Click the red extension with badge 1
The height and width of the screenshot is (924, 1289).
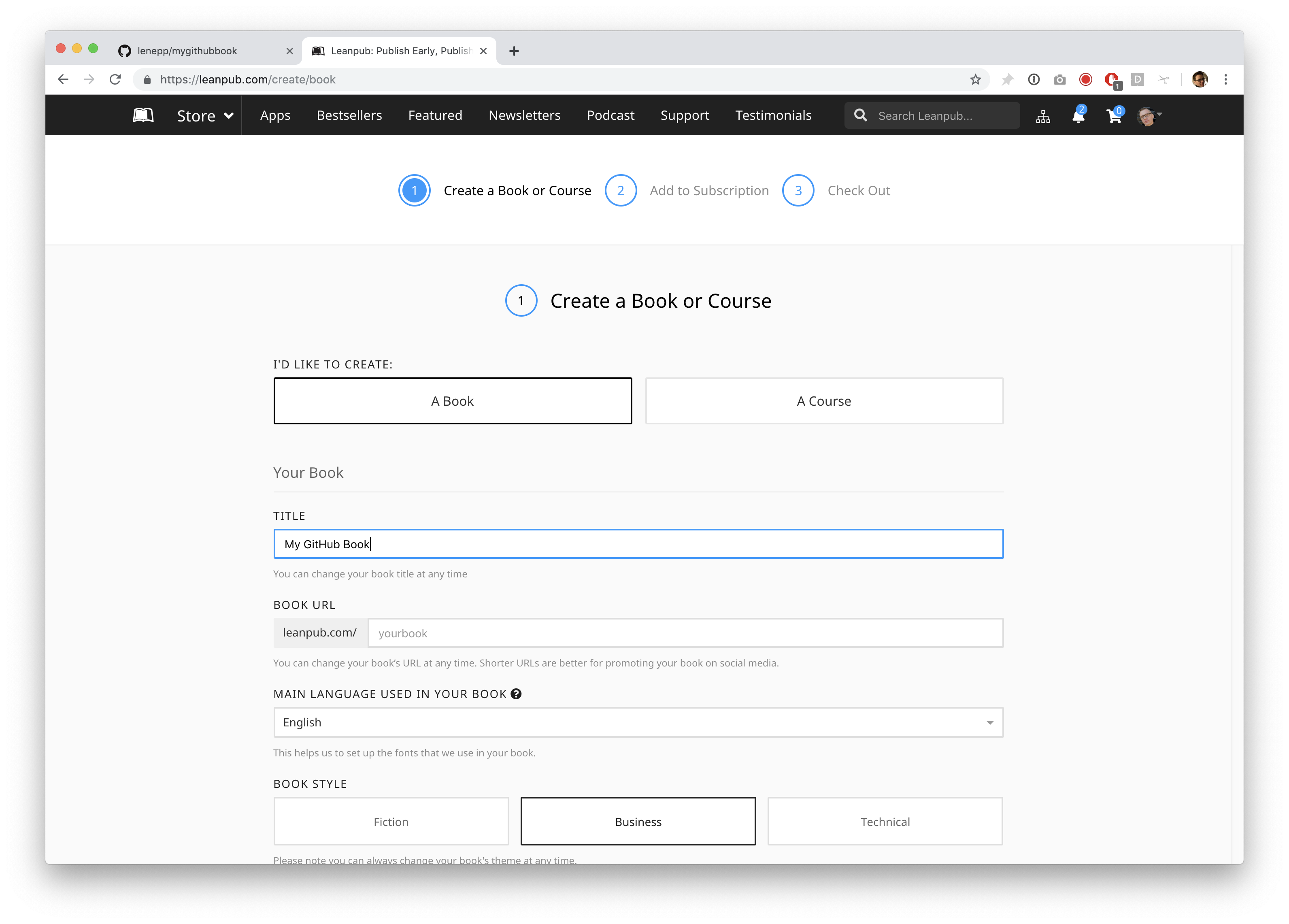pyautogui.click(x=1112, y=80)
